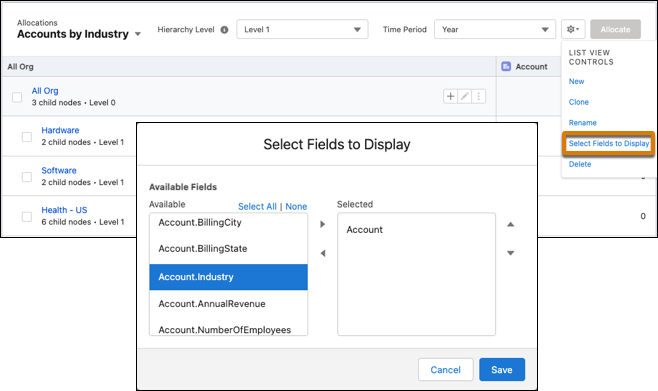Check the Hardware row checkbox

27,137
